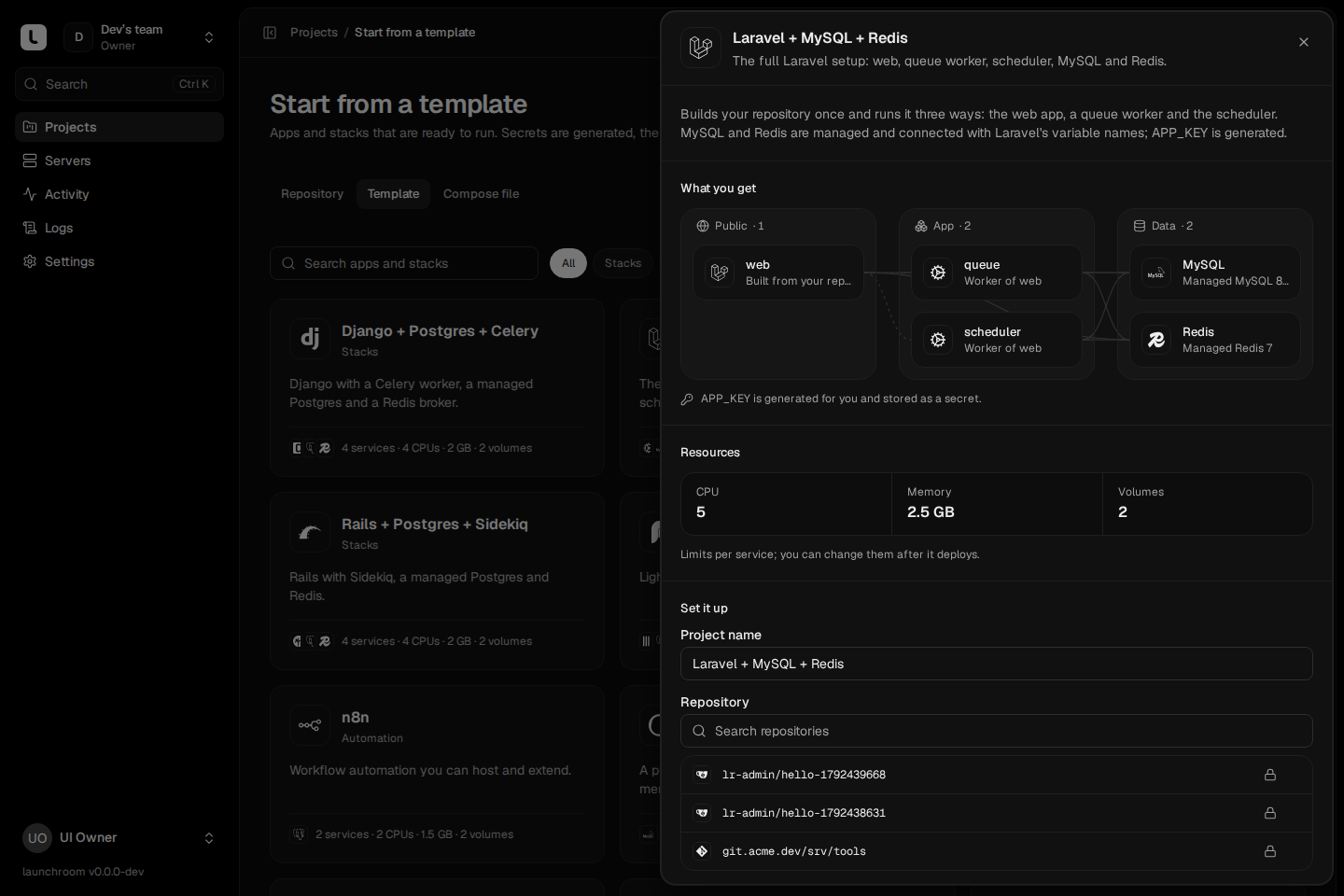
Task: Close the Laravel template panel
Action: [x=1304, y=42]
